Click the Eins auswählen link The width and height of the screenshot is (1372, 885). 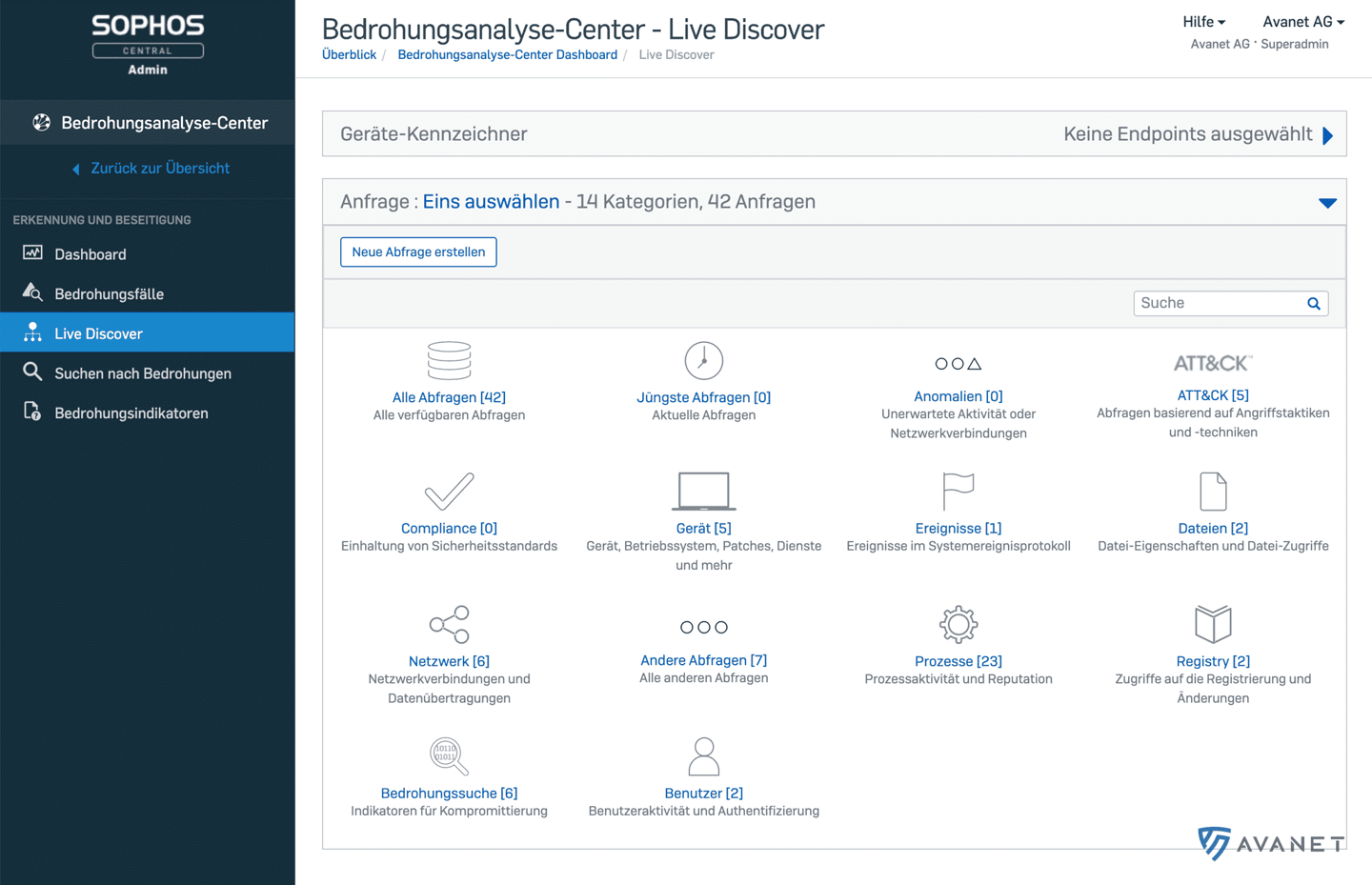click(491, 202)
